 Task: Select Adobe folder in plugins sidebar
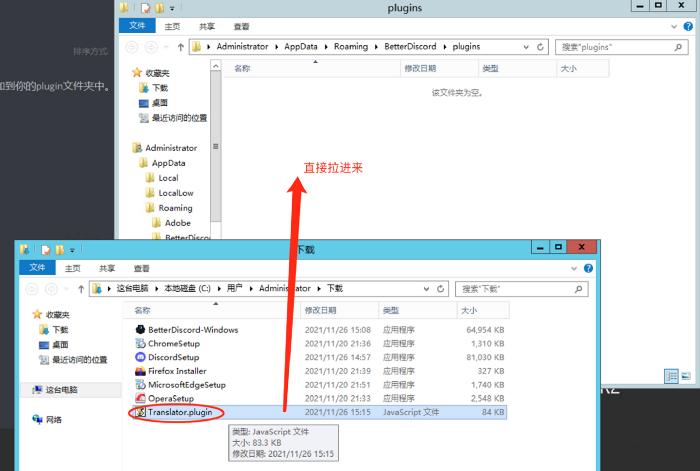171,223
